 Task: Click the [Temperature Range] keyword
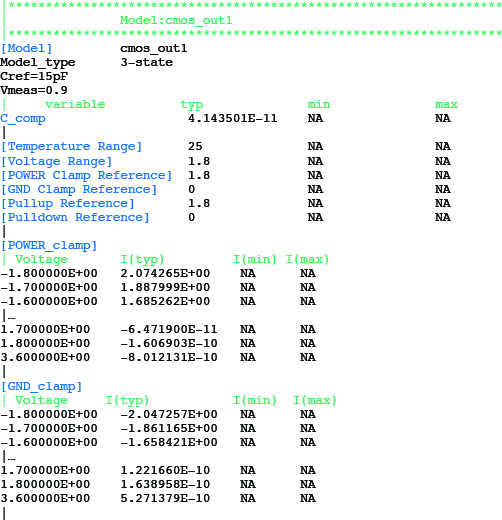point(71,146)
